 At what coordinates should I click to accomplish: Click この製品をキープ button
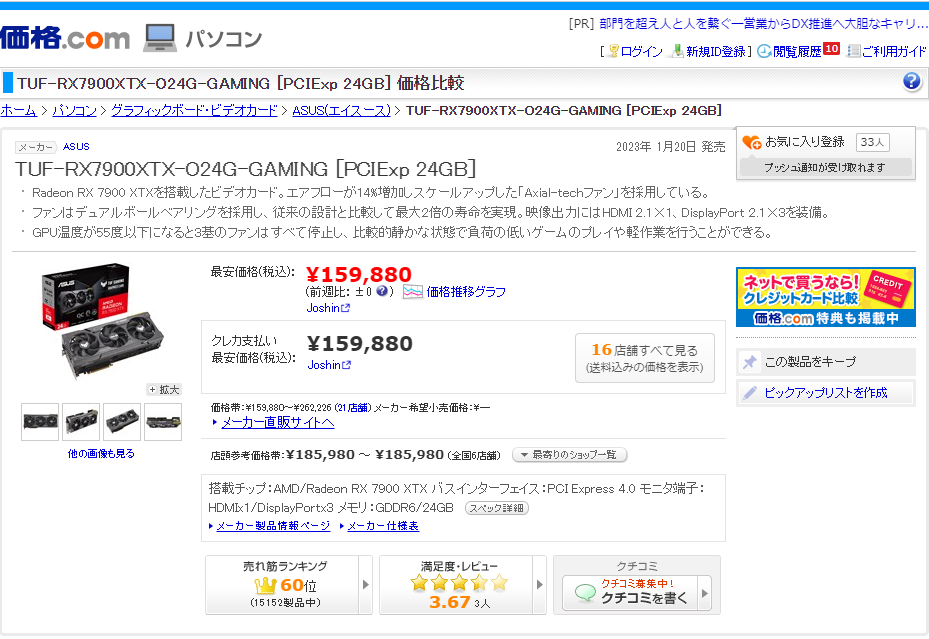(826, 361)
